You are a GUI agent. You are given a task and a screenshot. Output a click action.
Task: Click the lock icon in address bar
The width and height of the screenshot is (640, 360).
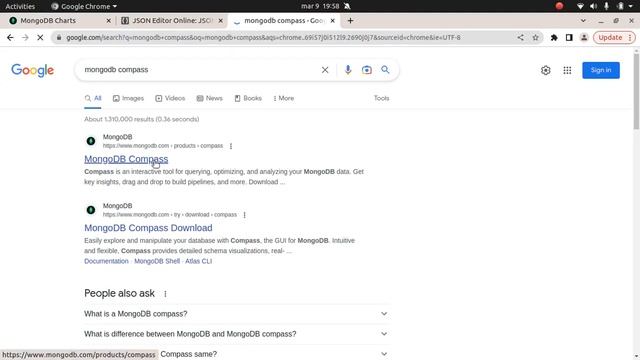pyautogui.click(x=59, y=38)
